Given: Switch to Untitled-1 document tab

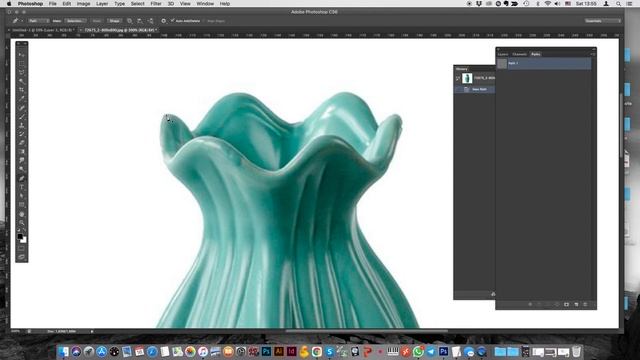Looking at the screenshot, I should pos(42,30).
